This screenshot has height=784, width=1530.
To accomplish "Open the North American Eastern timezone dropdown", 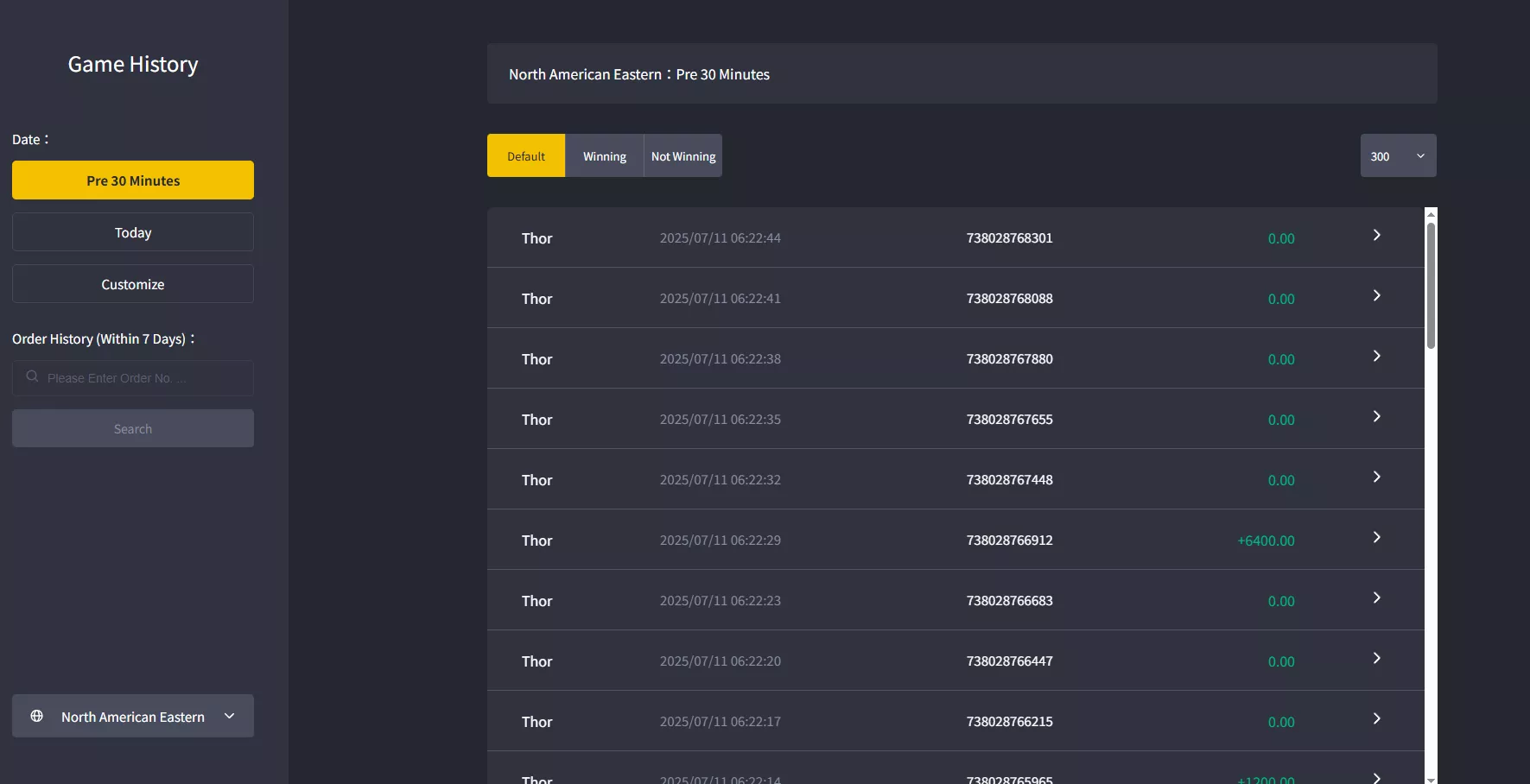I will coord(133,716).
